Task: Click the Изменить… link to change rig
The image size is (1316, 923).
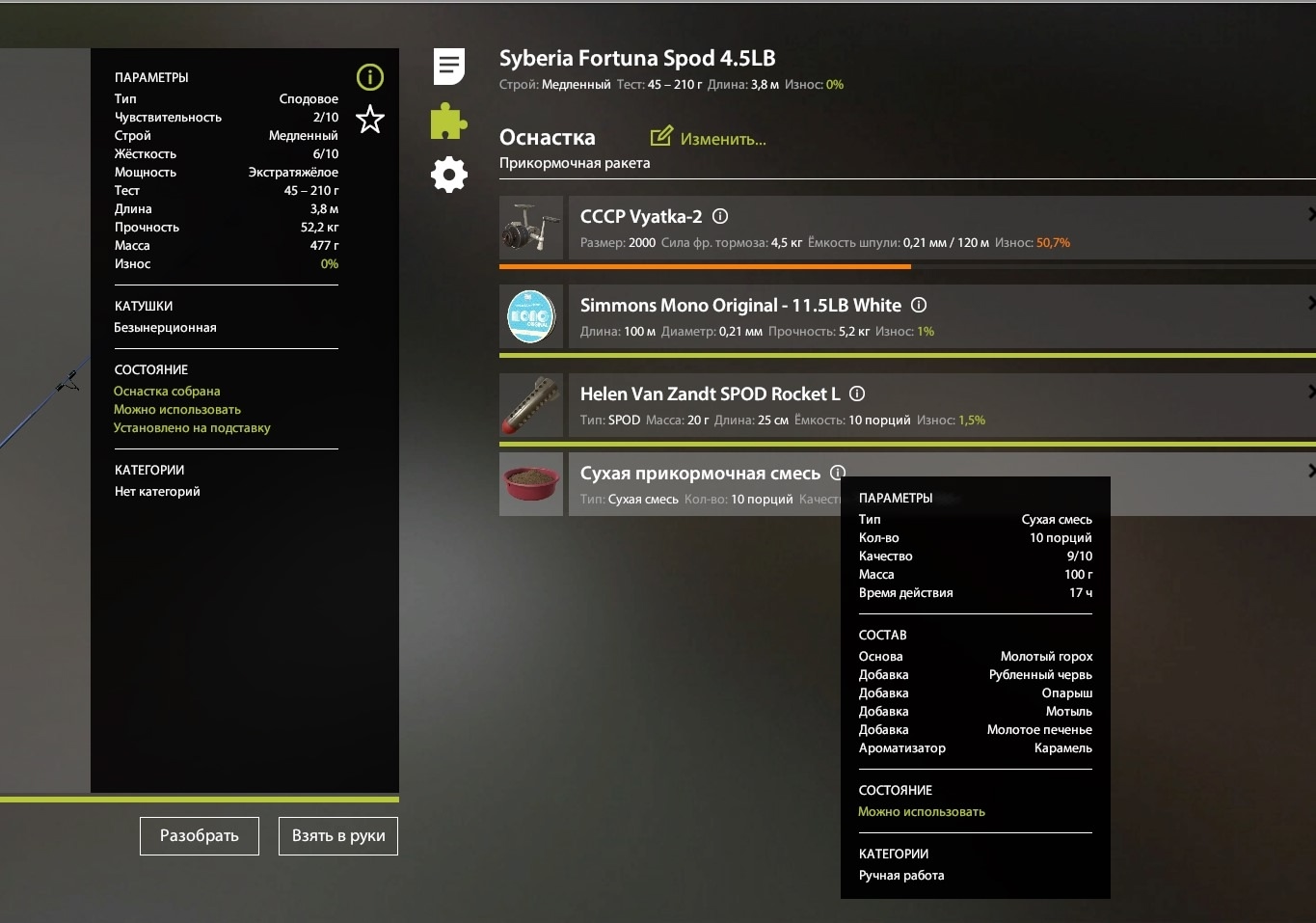Action: tap(723, 139)
